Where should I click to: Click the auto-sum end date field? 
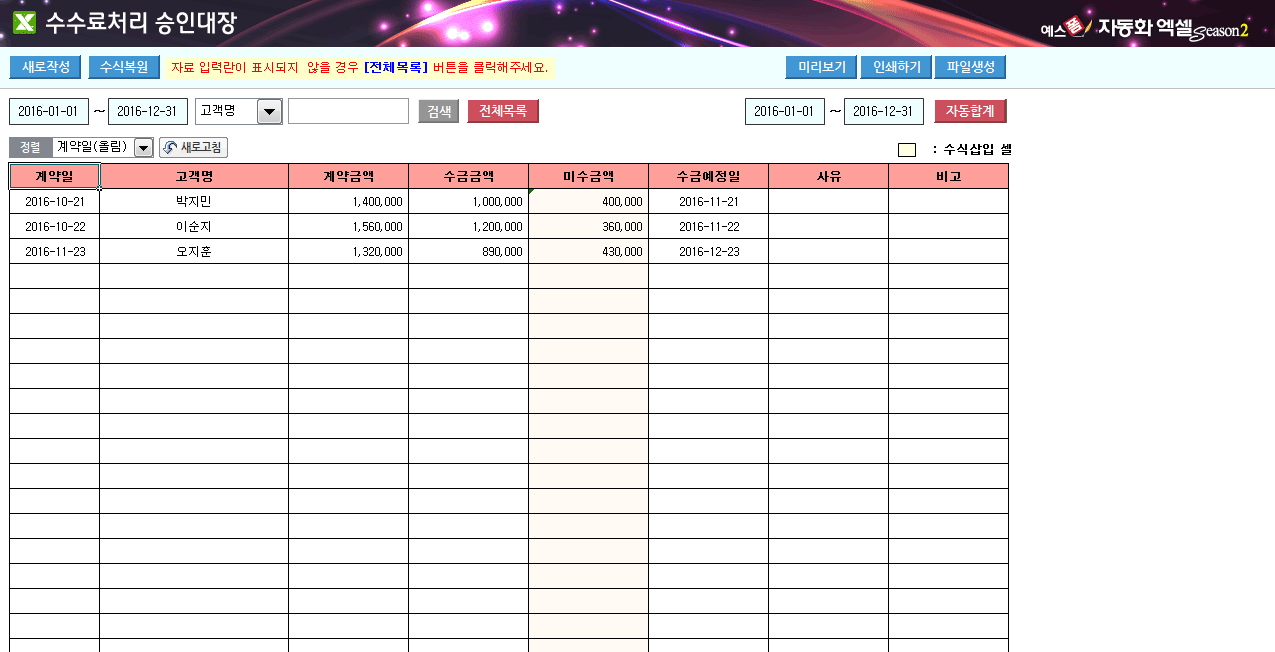click(x=884, y=111)
